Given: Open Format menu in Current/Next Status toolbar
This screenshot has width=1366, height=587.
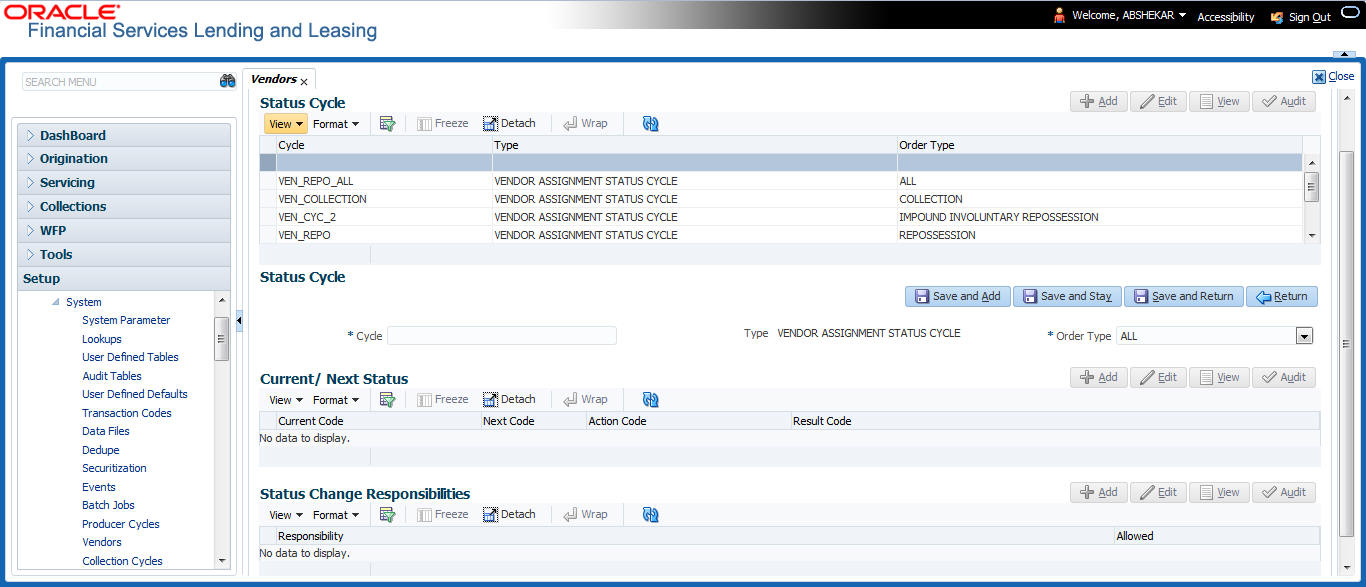Looking at the screenshot, I should (336, 400).
